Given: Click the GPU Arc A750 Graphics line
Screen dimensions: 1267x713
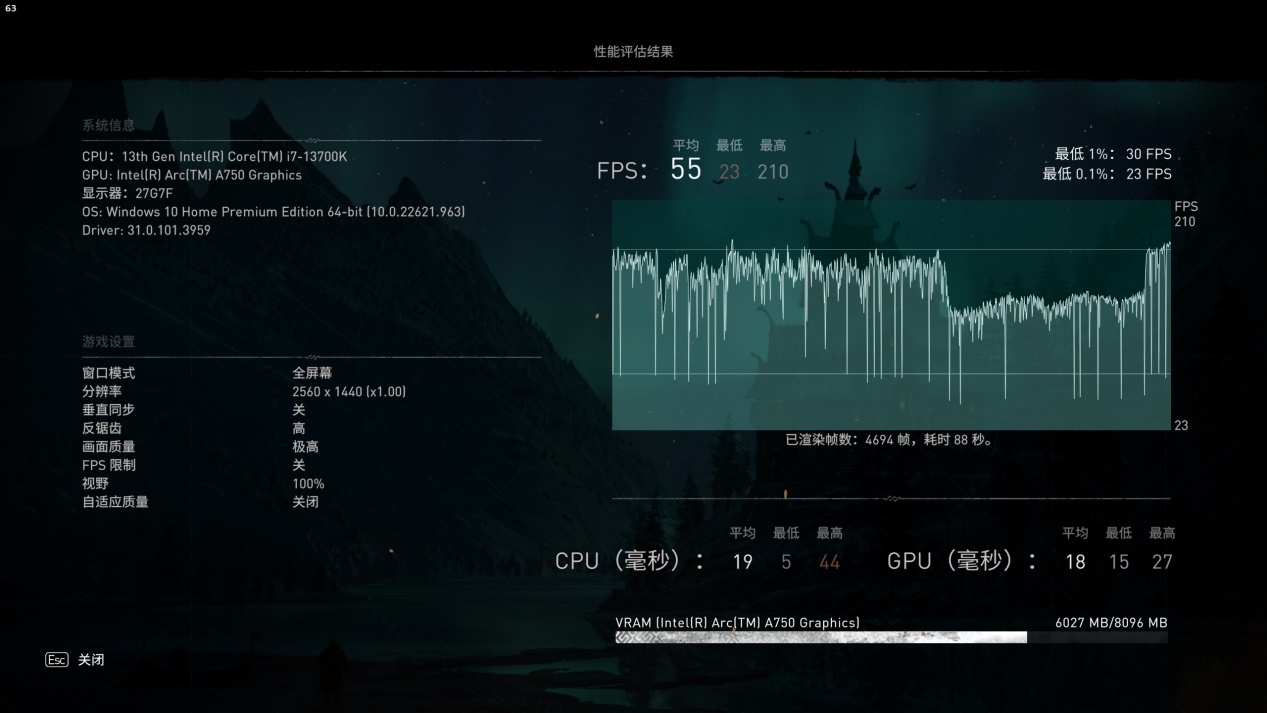Looking at the screenshot, I should pyautogui.click(x=192, y=175).
